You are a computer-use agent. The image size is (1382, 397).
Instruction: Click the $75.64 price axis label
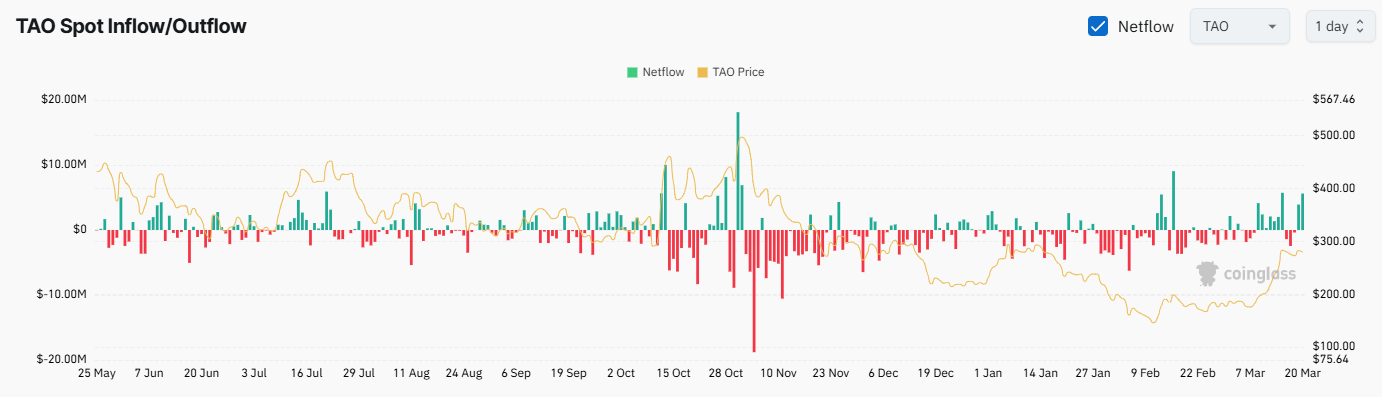pos(1331,359)
